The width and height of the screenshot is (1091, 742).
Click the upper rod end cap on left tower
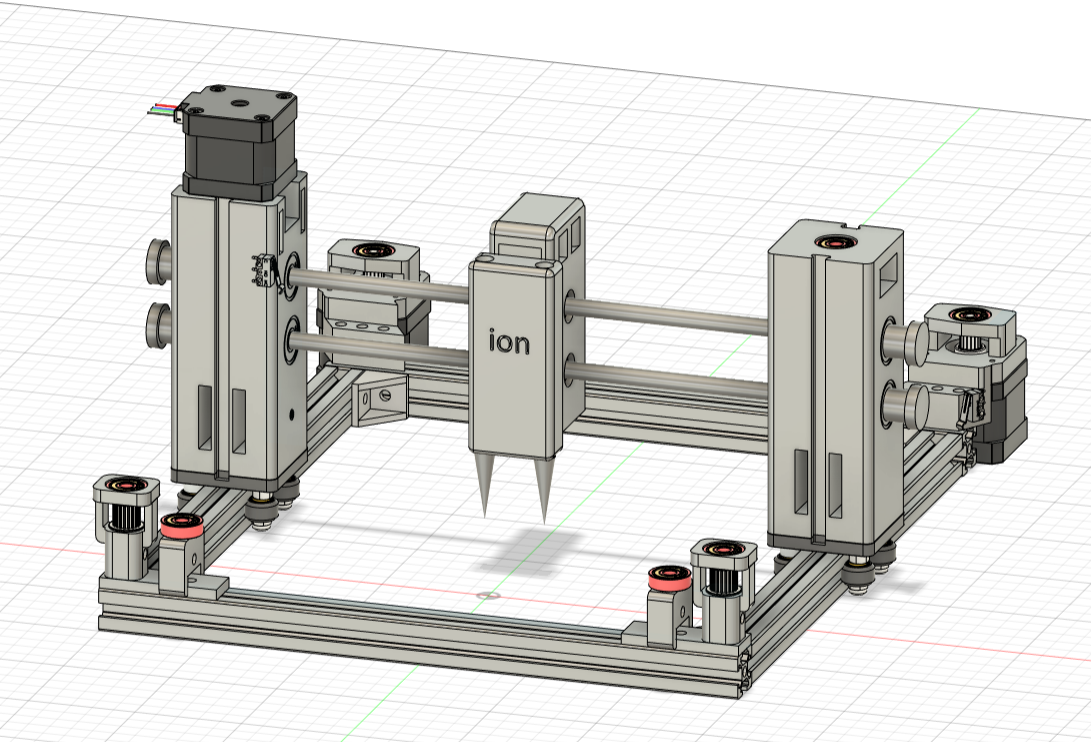pyautogui.click(x=159, y=261)
